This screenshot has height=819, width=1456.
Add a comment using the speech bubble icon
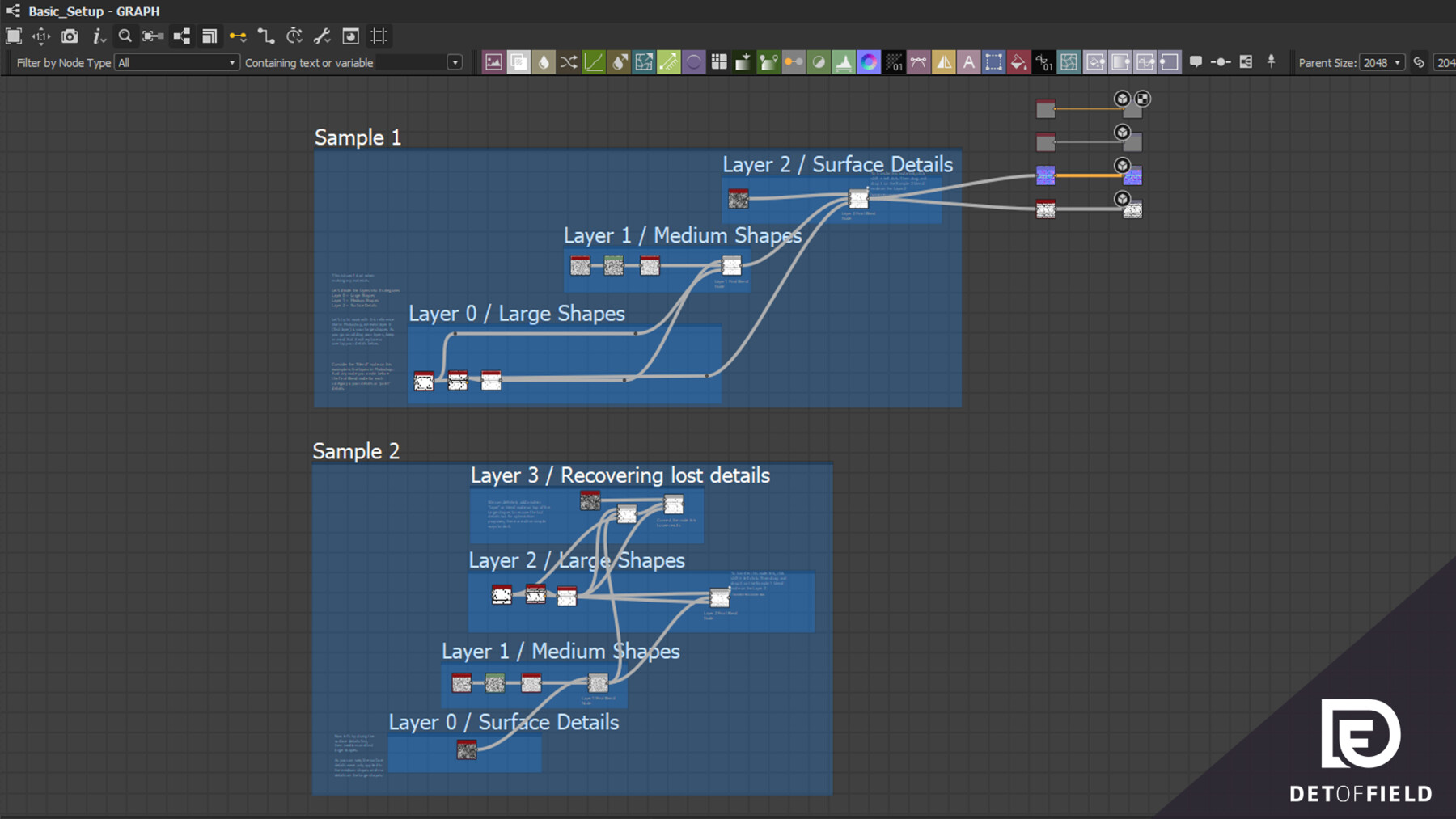[1196, 62]
